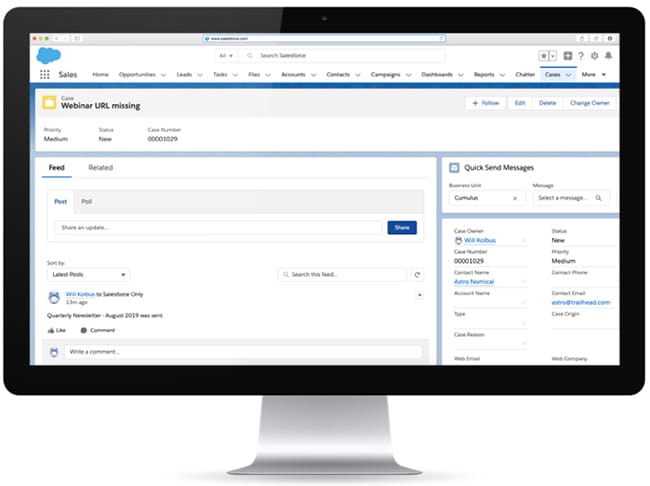650x486 pixels.
Task: Like the Quarterly Newsletter post
Action: 56,330
